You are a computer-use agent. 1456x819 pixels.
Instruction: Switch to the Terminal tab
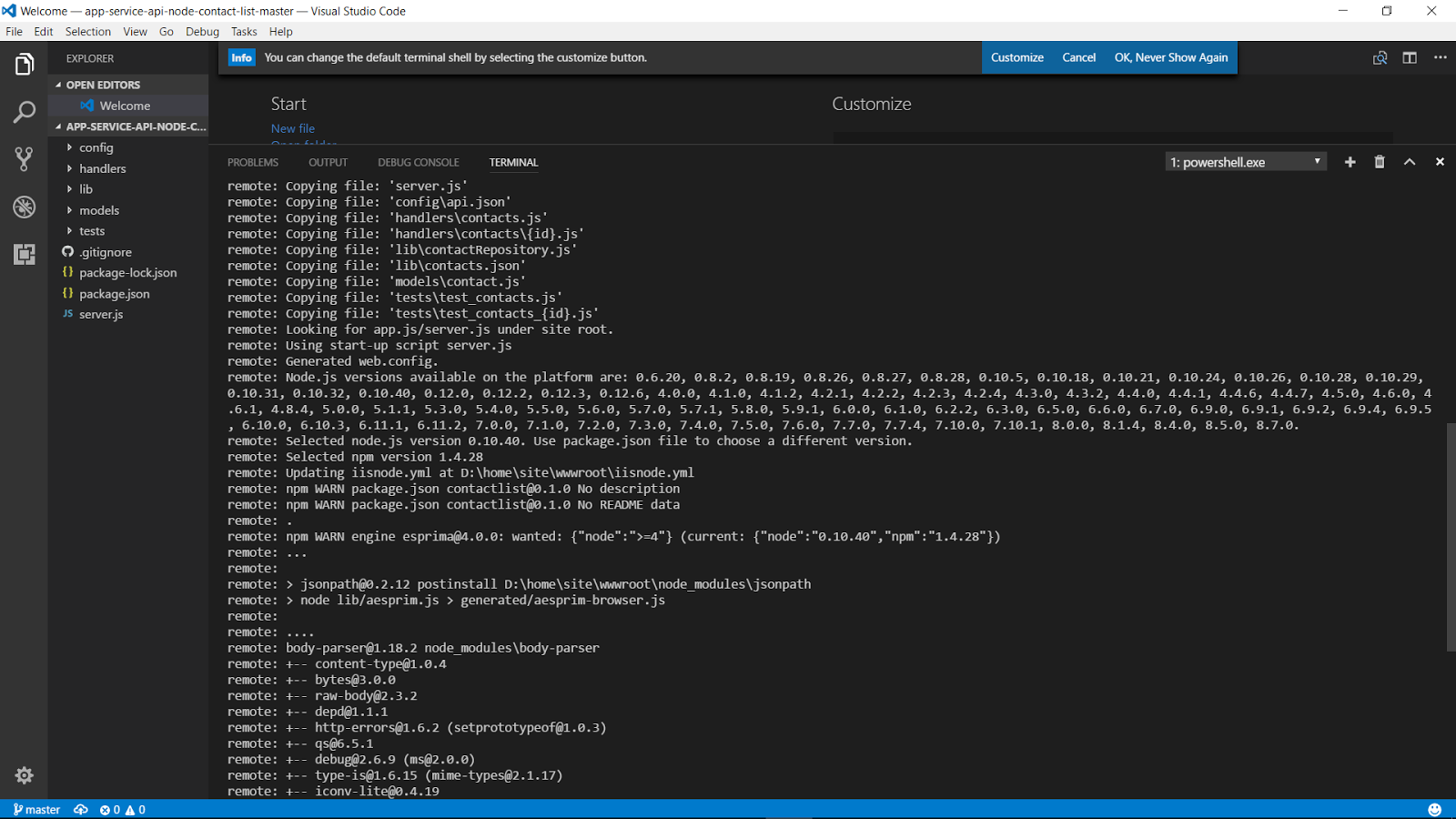pos(513,162)
